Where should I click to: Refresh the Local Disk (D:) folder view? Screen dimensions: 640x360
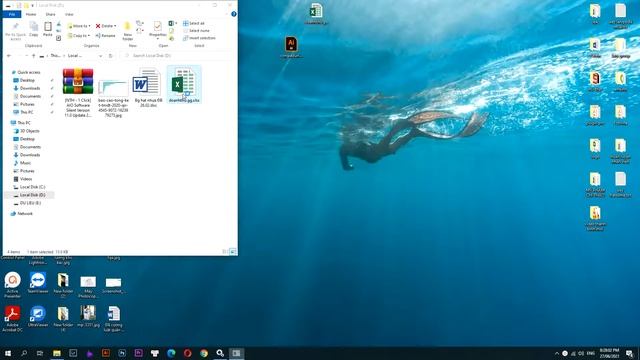click(x=111, y=56)
